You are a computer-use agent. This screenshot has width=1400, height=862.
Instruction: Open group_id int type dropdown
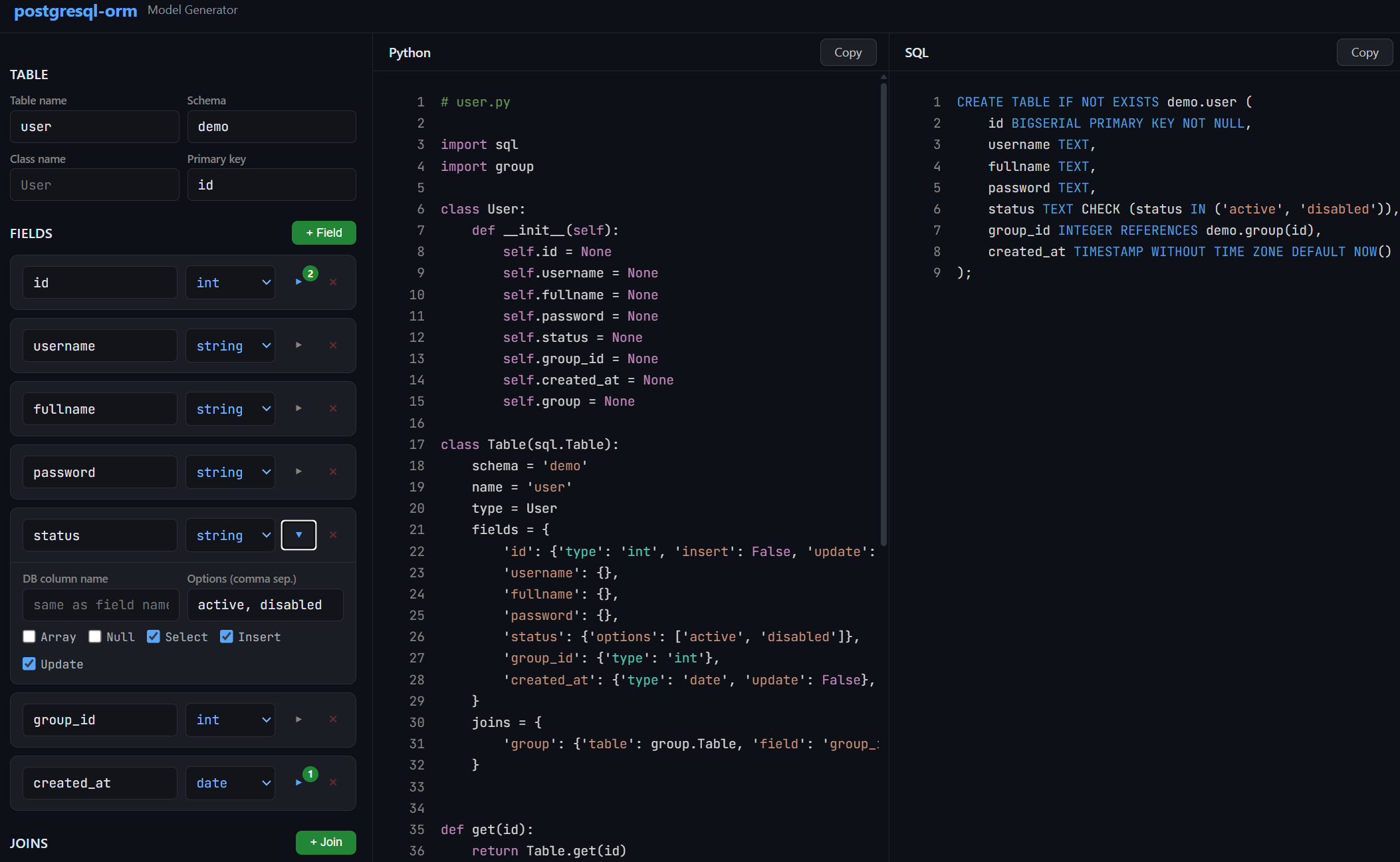tap(230, 720)
